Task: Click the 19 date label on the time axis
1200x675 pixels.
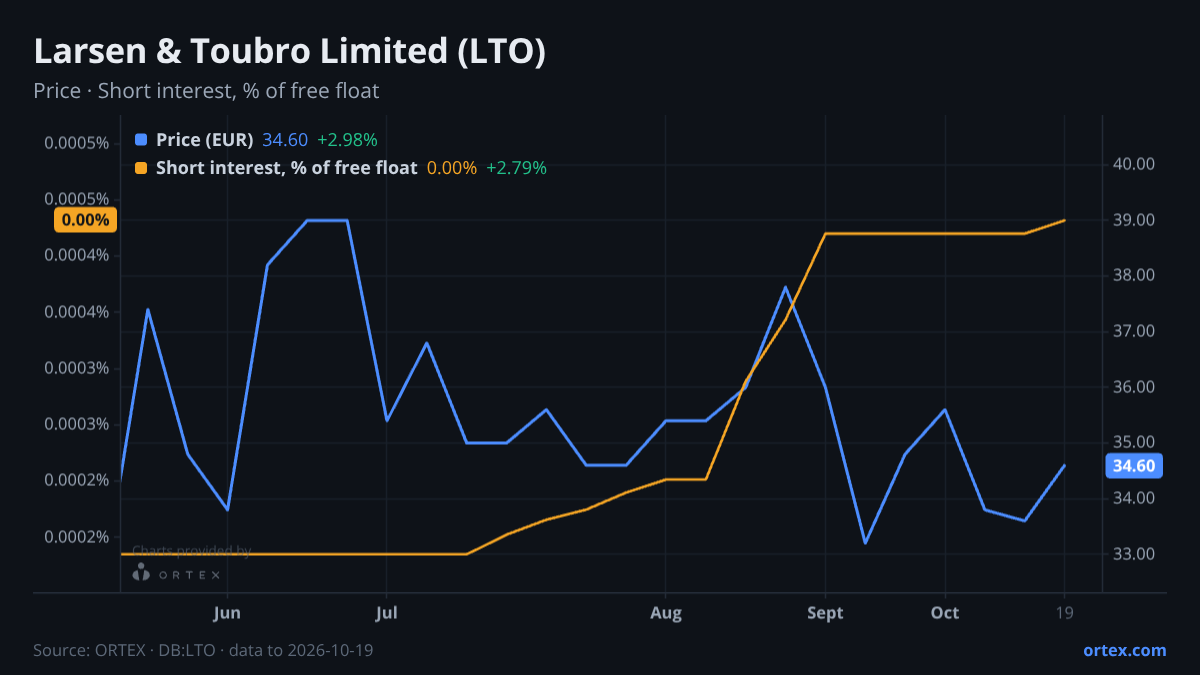Action: point(1064,613)
